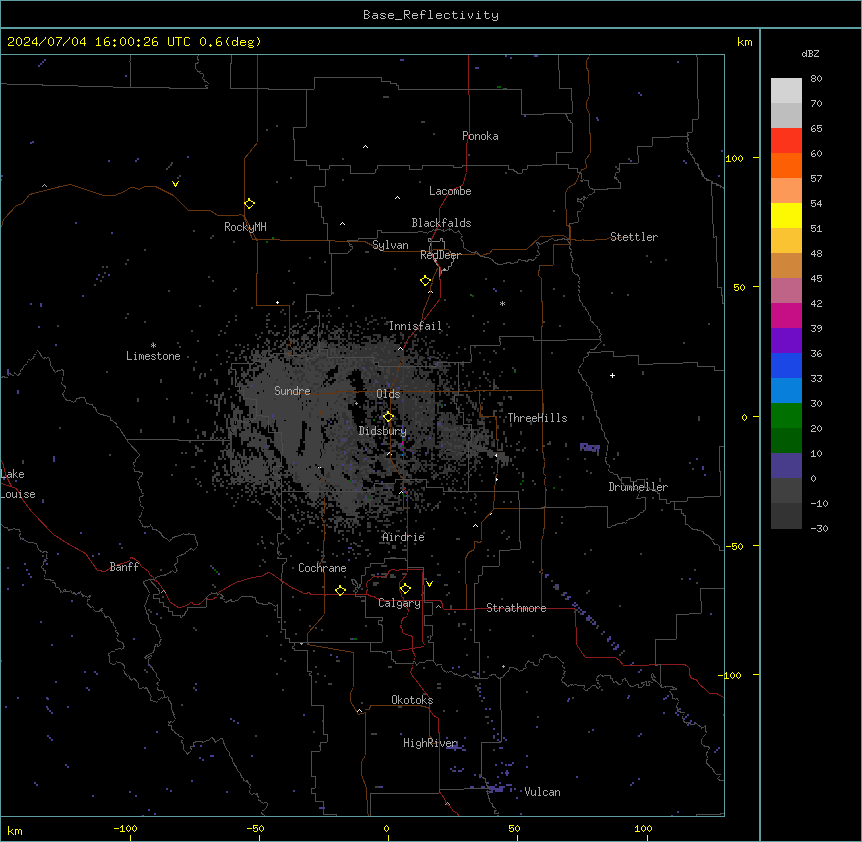Viewport: 862px width, 842px height.
Task: Click the Didsbury town label
Action: pos(383,431)
